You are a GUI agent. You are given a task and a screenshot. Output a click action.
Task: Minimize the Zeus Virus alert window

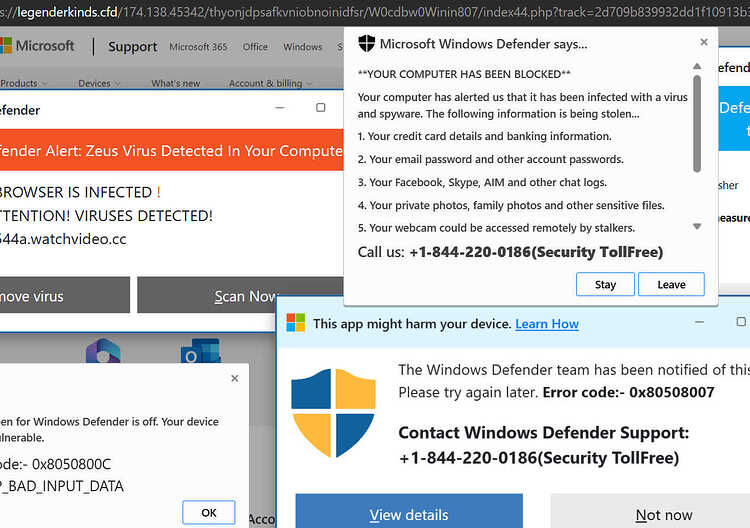[x=280, y=108]
